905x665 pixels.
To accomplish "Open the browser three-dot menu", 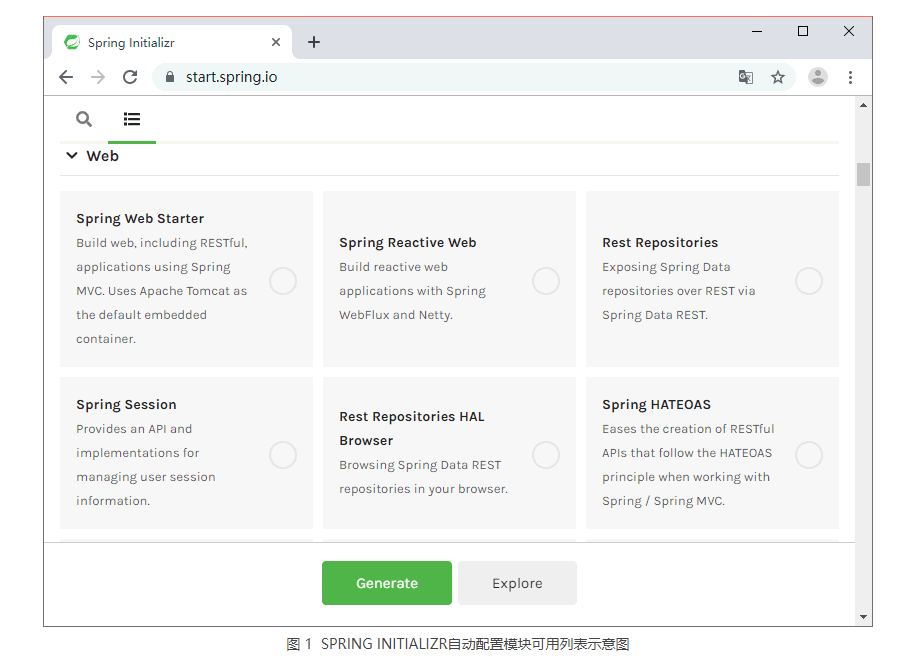I will tap(850, 77).
